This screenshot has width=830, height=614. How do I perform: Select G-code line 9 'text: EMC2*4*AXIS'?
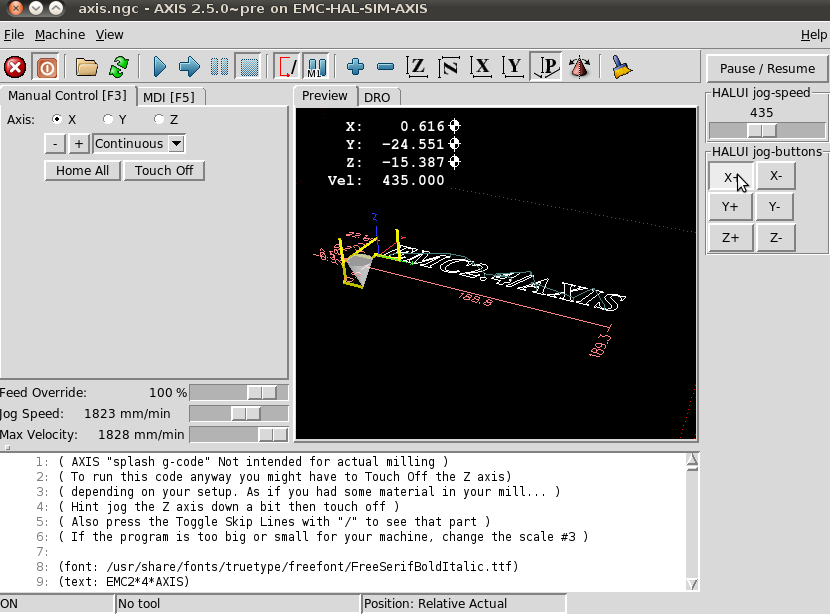tap(124, 582)
